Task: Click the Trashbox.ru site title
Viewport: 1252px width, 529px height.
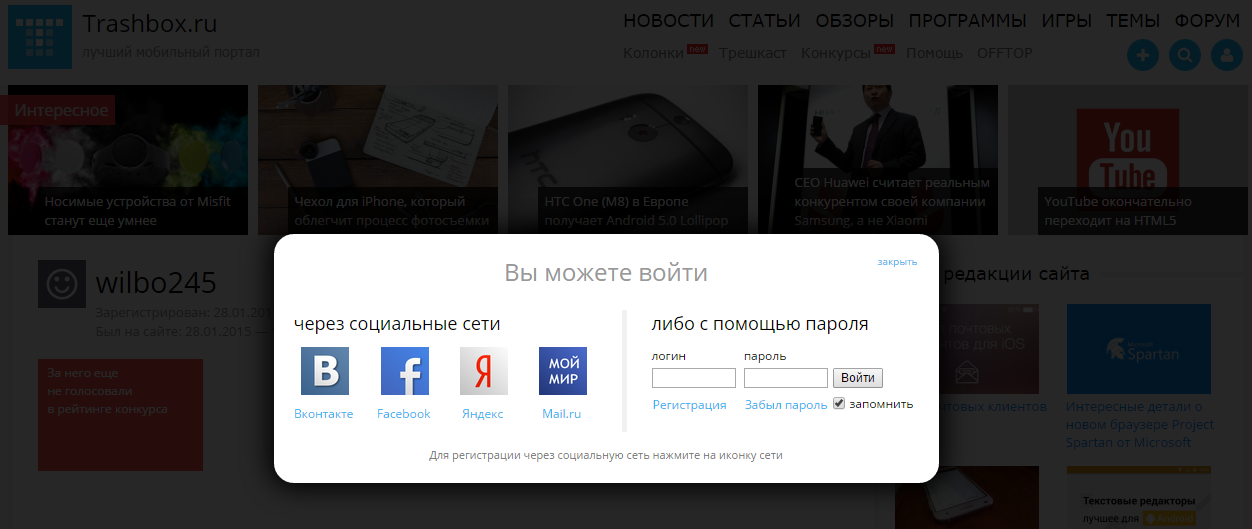Action: point(150,23)
